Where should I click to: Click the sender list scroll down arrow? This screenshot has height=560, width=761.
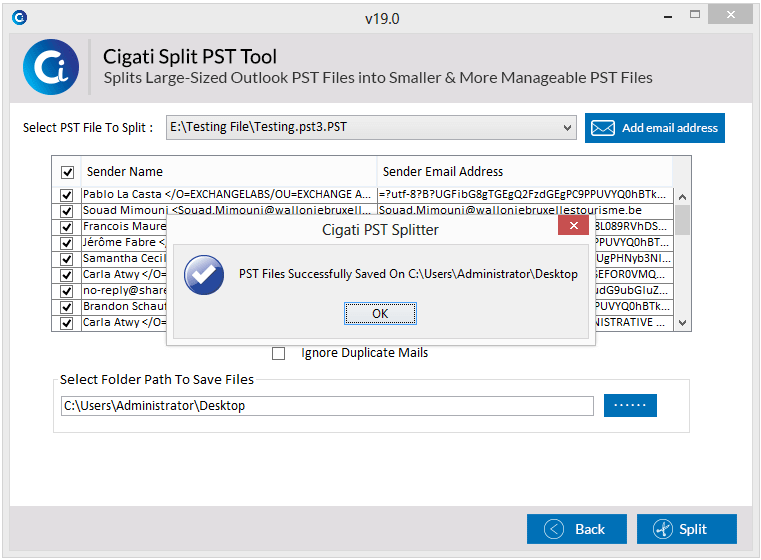(x=682, y=323)
